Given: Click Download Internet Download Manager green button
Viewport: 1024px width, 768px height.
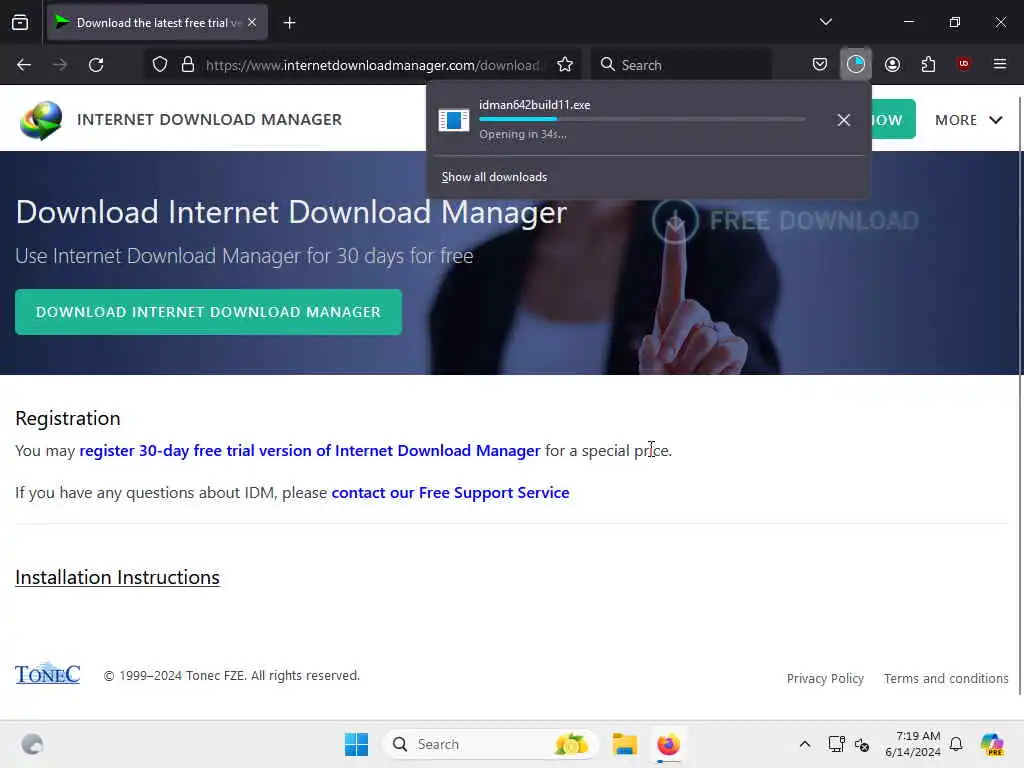Looking at the screenshot, I should tap(208, 312).
